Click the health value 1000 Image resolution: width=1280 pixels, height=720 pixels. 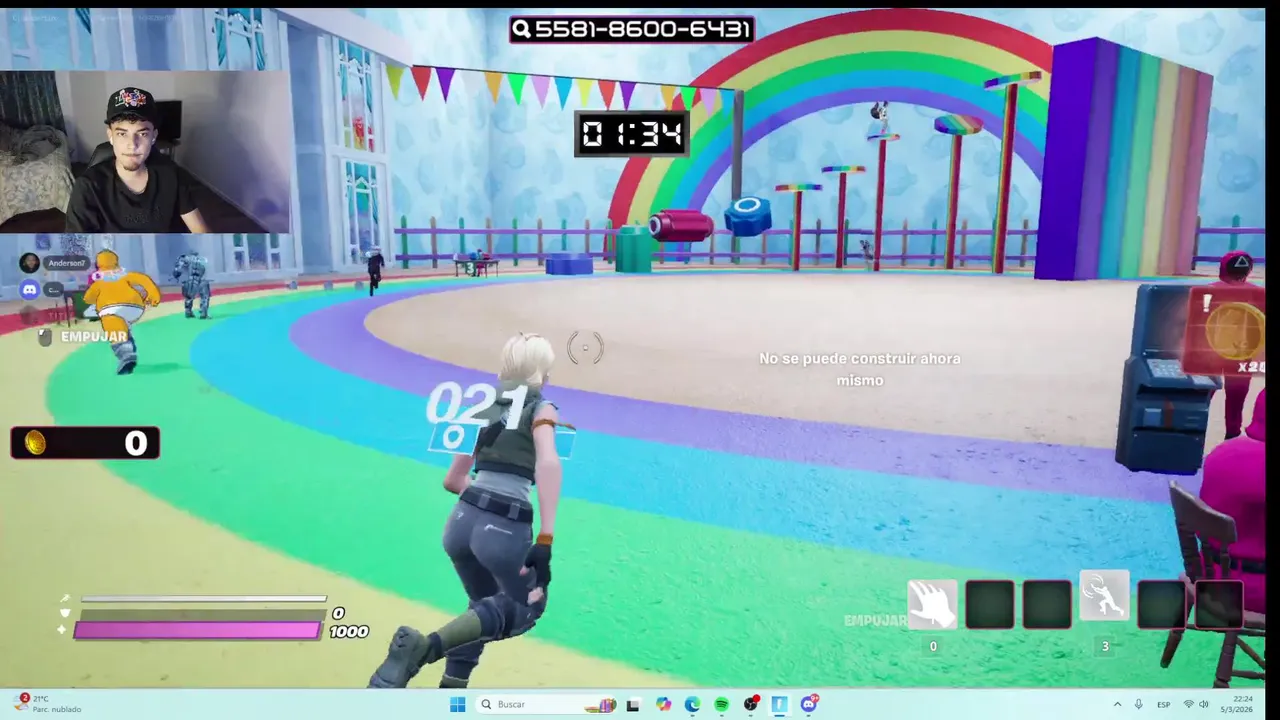point(349,632)
